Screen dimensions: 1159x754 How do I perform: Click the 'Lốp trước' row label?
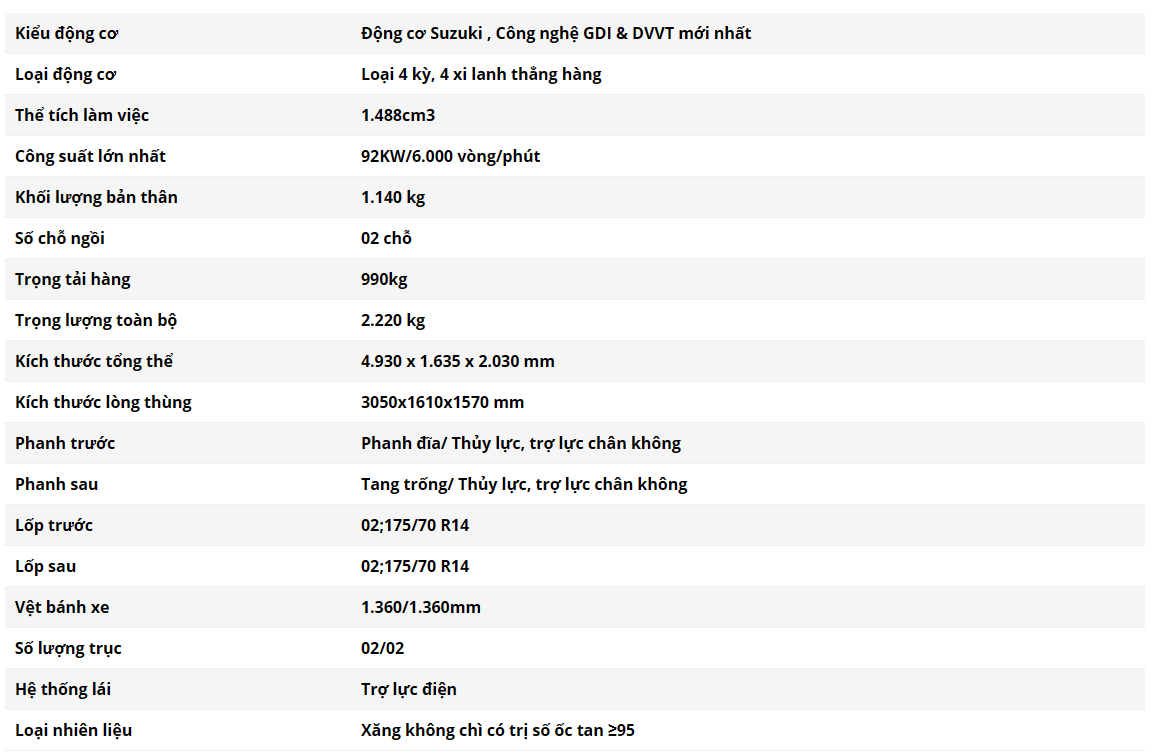click(x=54, y=525)
